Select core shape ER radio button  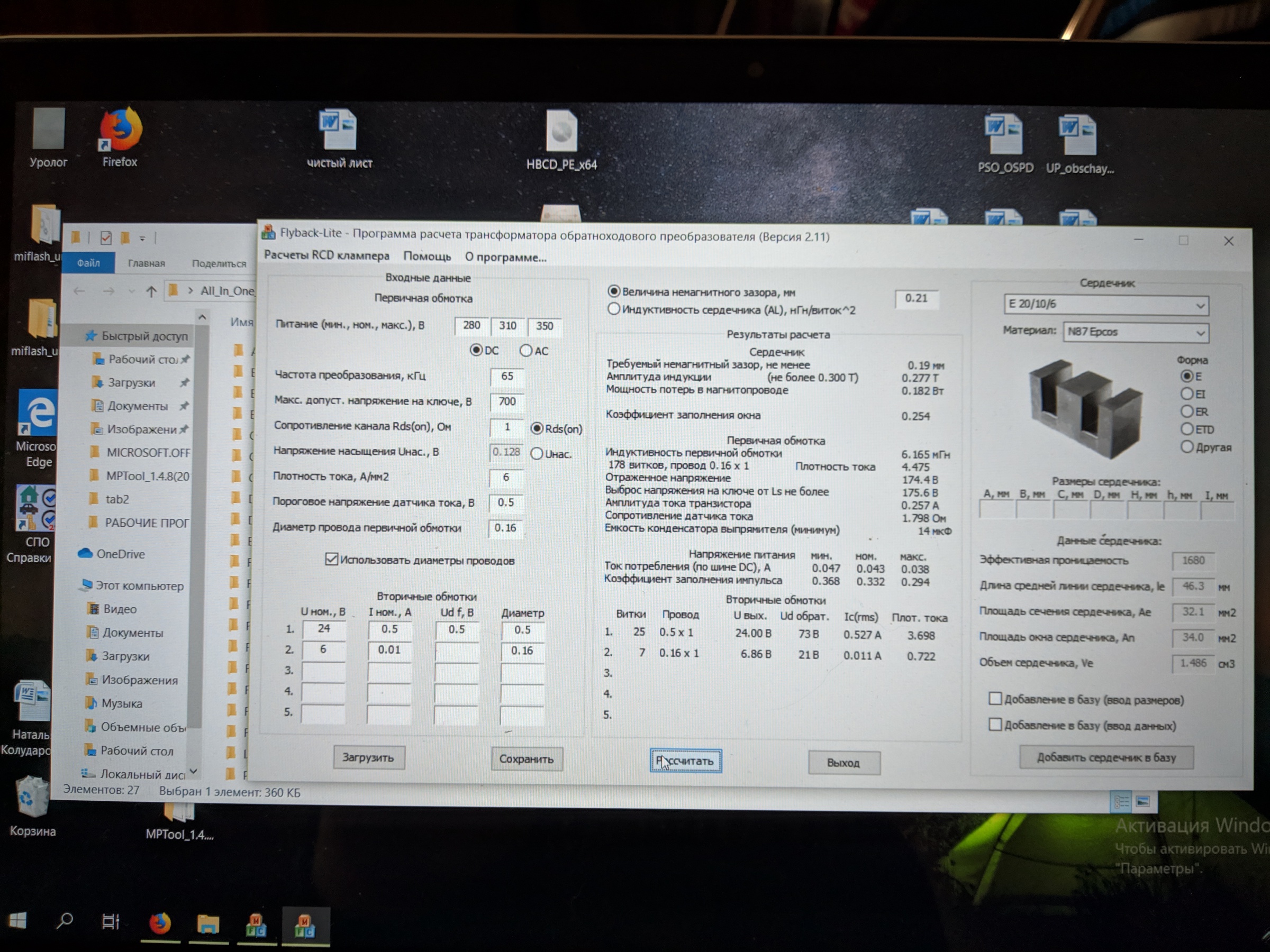tap(1187, 411)
